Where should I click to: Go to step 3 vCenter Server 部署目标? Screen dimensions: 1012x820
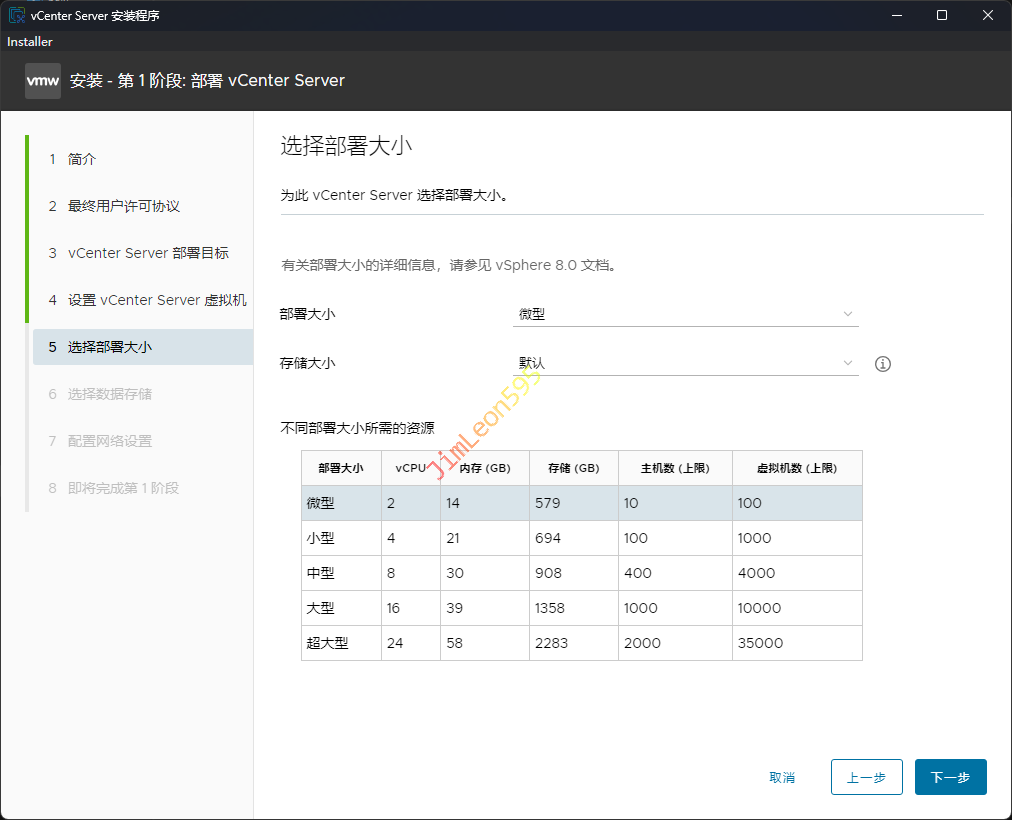pyautogui.click(x=148, y=253)
